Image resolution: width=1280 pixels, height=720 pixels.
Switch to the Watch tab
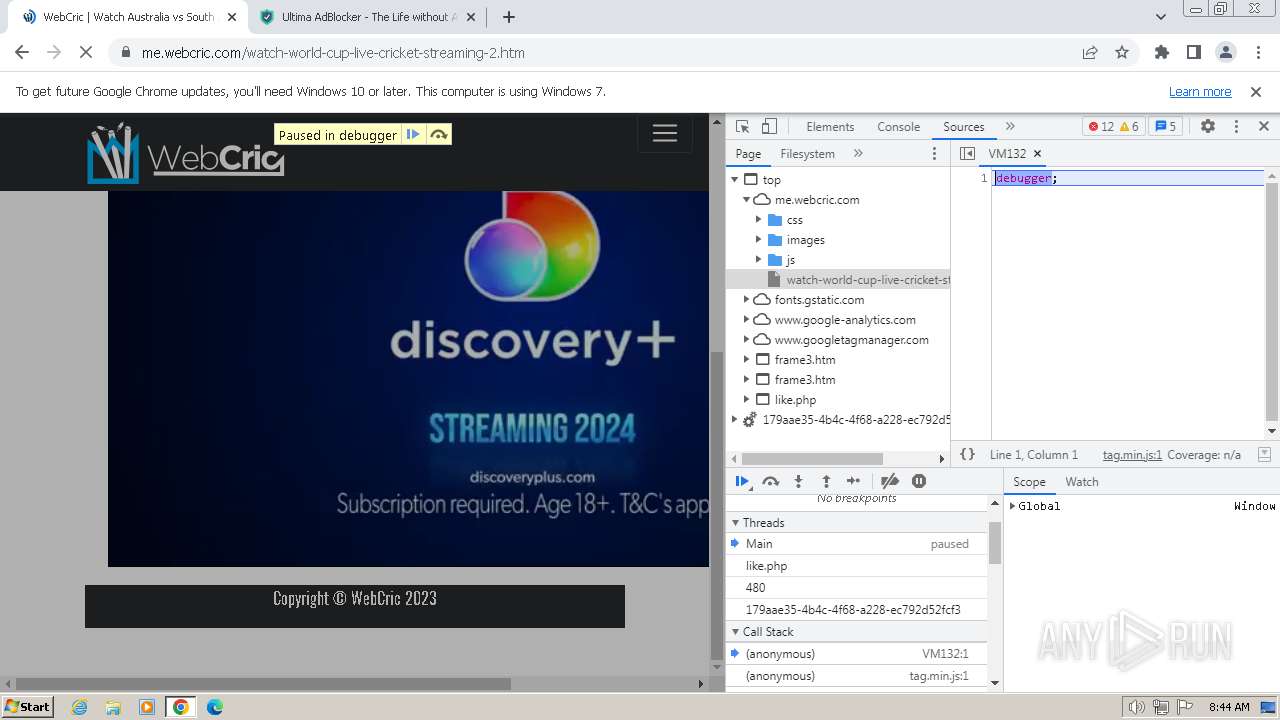click(1081, 482)
